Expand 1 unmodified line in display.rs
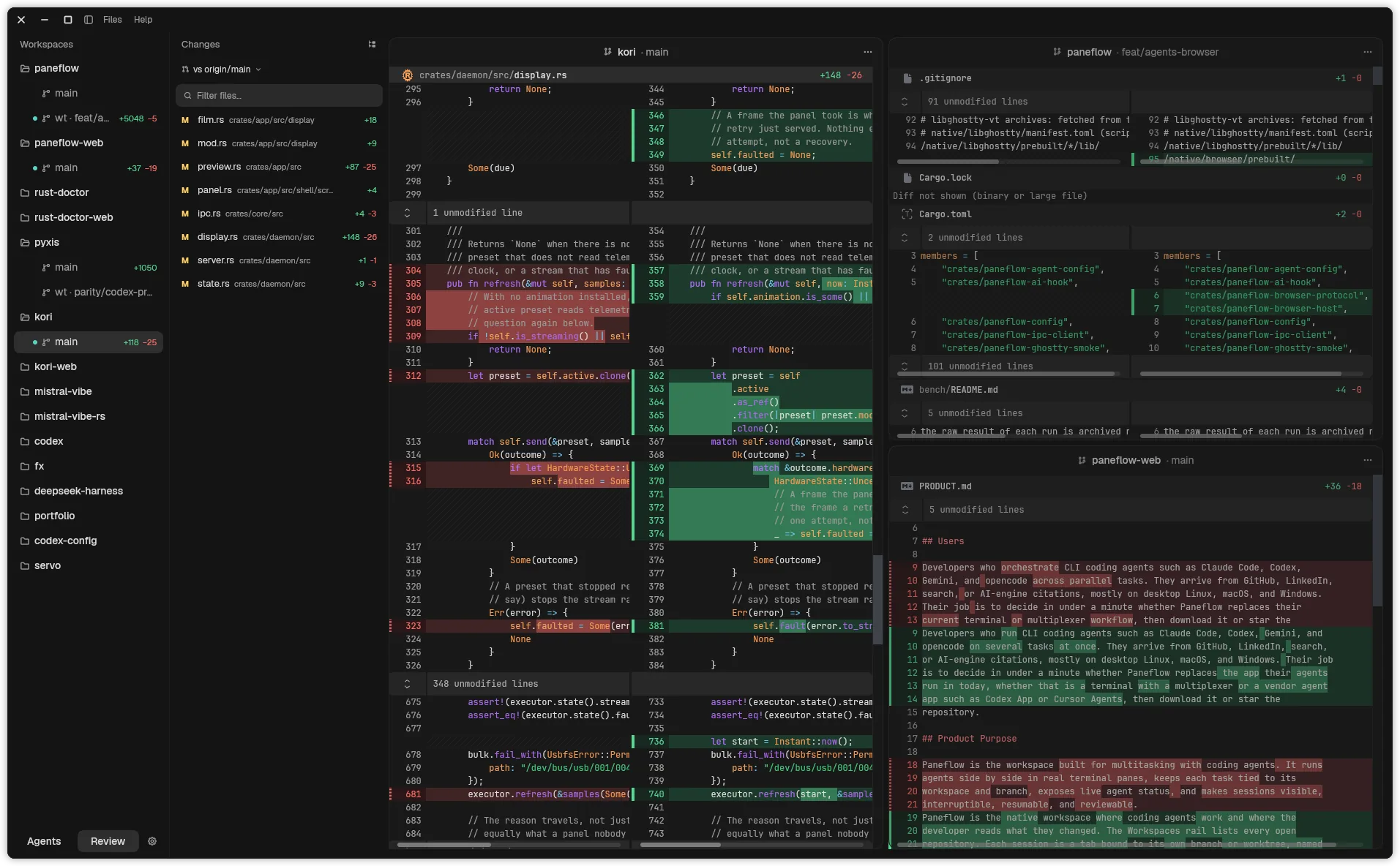 (408, 213)
